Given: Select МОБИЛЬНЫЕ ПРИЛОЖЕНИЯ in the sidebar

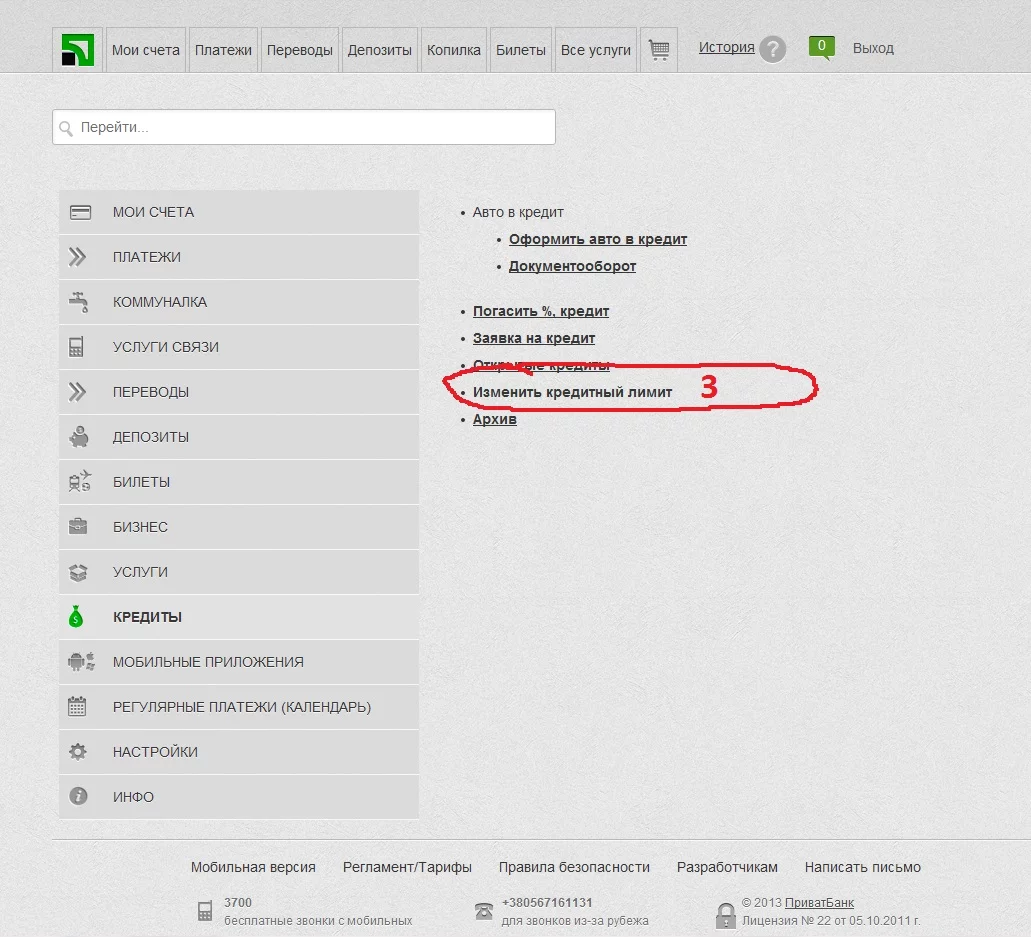Looking at the screenshot, I should pyautogui.click(x=239, y=661).
